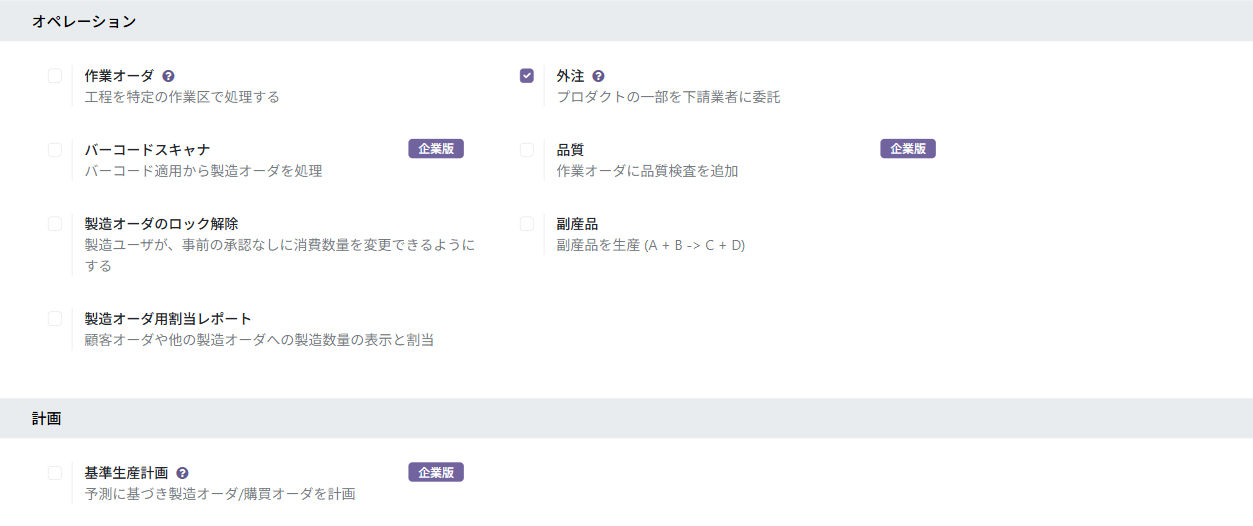Click the バーコードスキャナ setting label
This screenshot has width=1253, height=526.
click(x=147, y=150)
